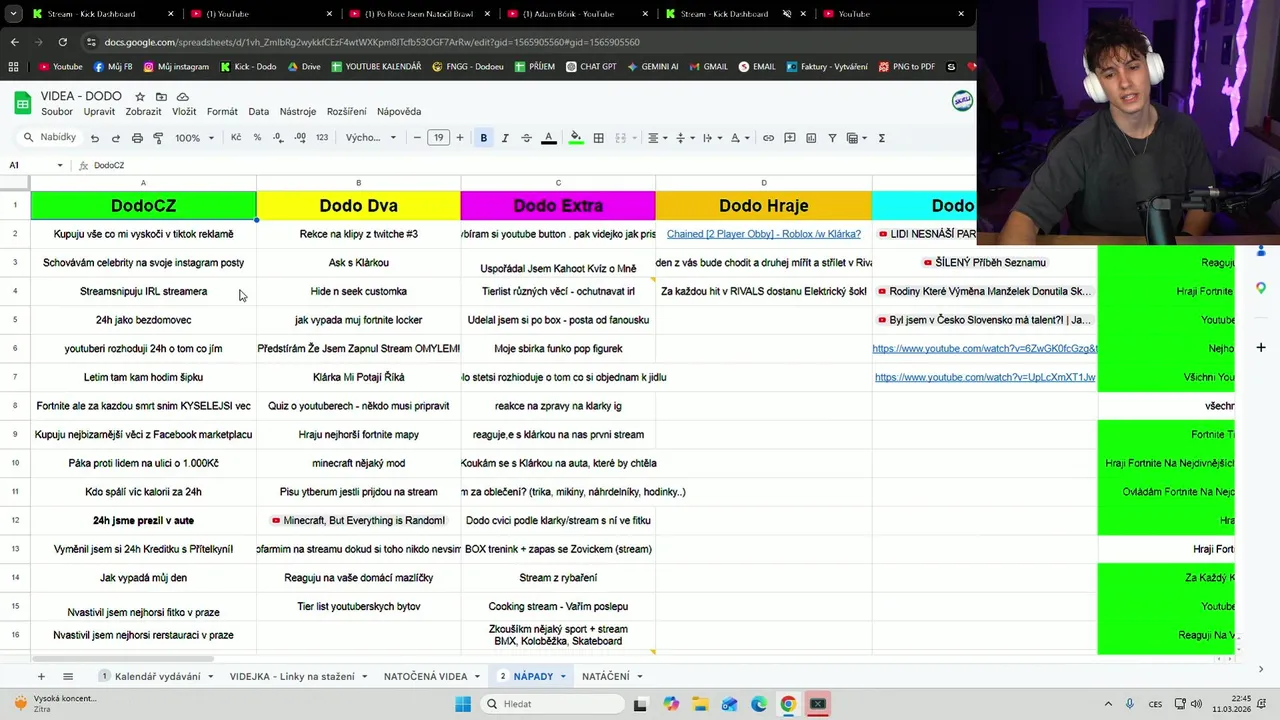The width and height of the screenshot is (1280, 720).
Task: Add a new sheet with plus button
Action: pyautogui.click(x=41, y=677)
